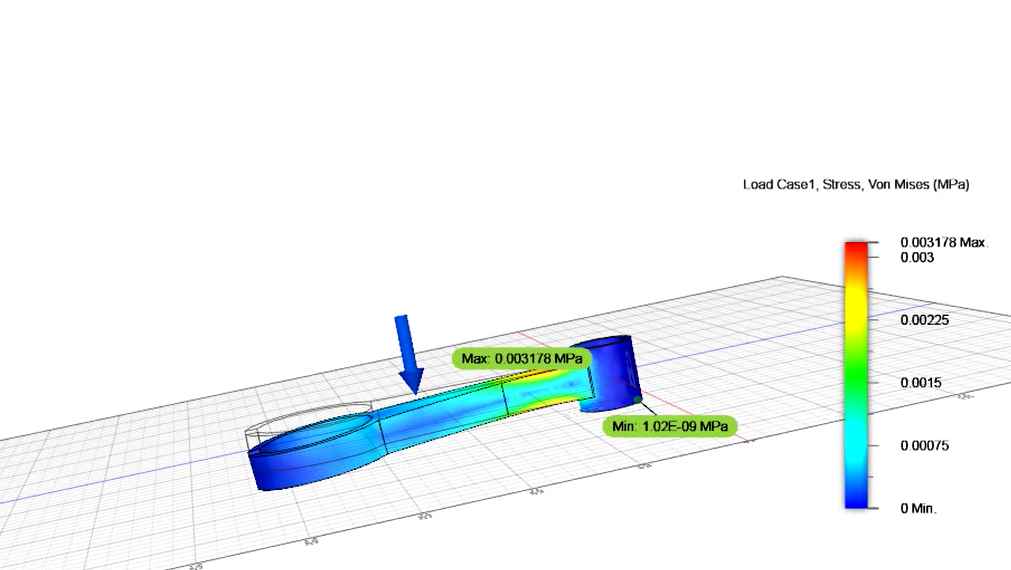Click the 0.003178 Max. legend value
This screenshot has width=1011, height=570.
944,242
